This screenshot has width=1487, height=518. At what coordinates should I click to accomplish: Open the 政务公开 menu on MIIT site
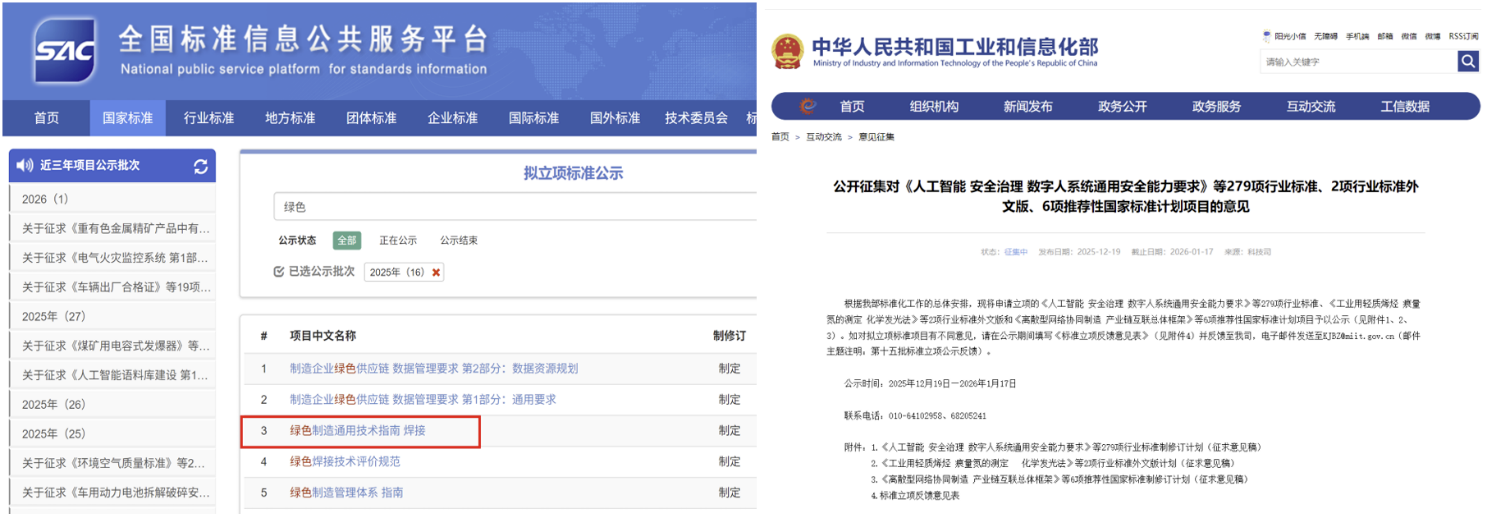(x=1122, y=107)
